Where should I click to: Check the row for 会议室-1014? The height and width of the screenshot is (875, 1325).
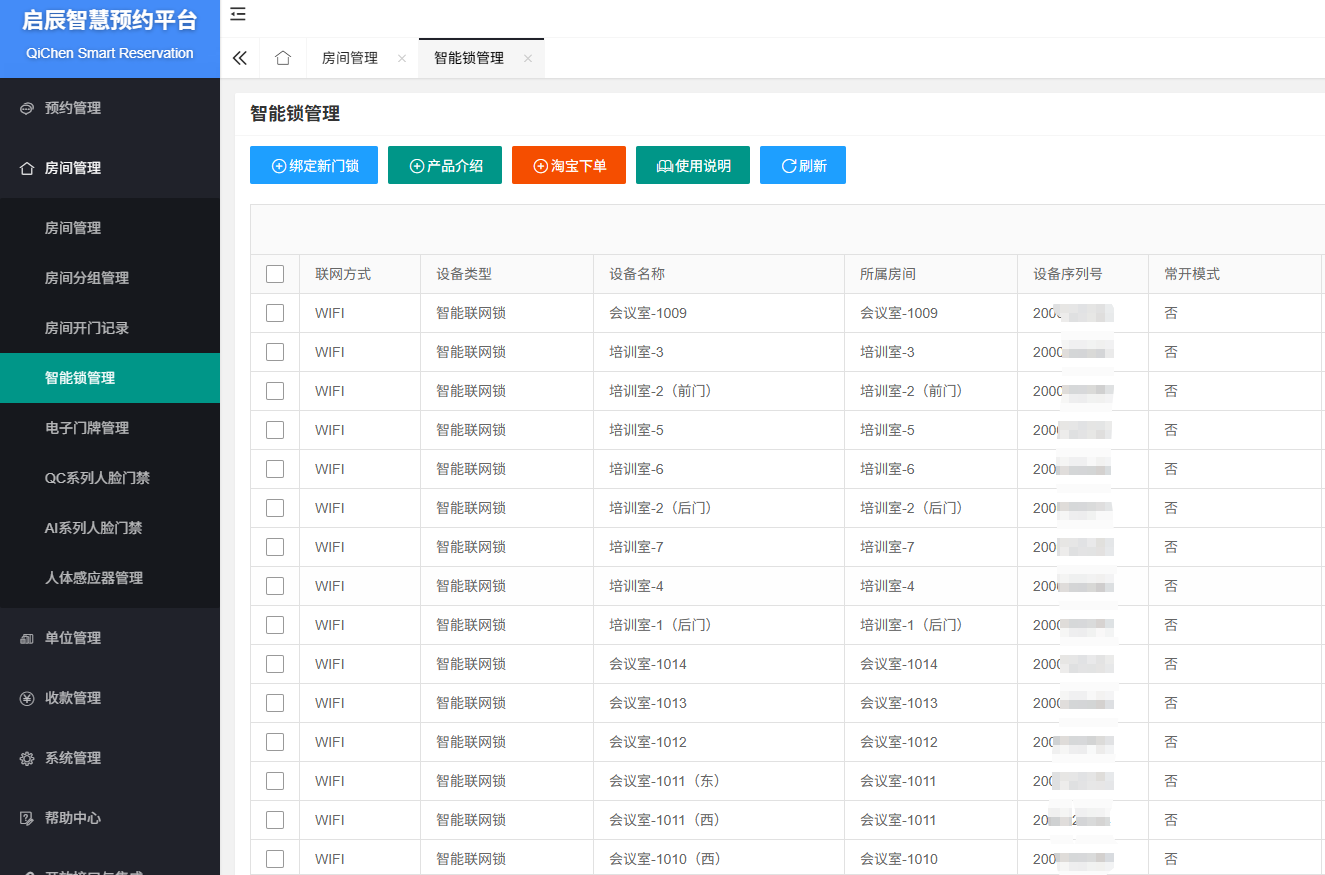coord(275,664)
